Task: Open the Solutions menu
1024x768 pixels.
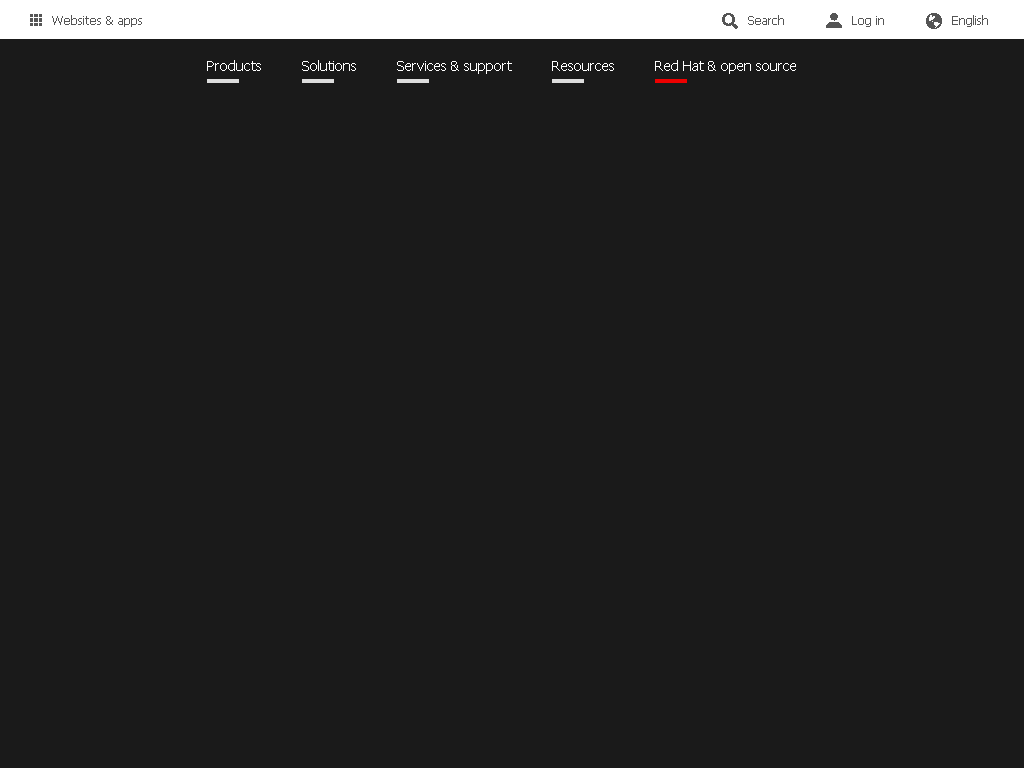Action: 328,66
